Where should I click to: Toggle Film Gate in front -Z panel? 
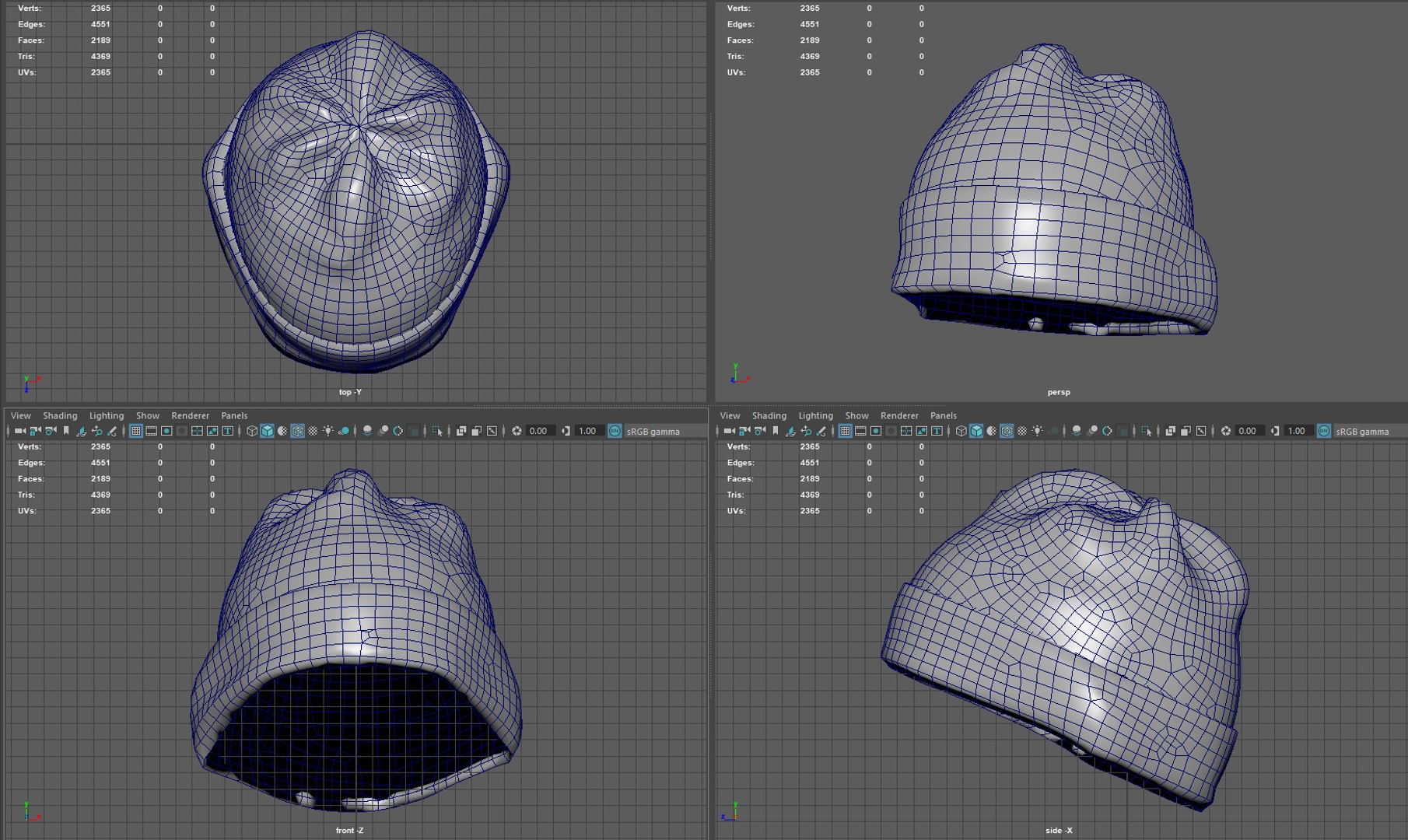[151, 431]
